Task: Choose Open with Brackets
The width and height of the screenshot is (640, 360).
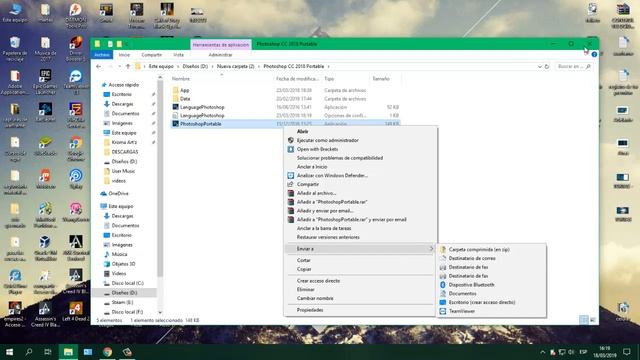Action: (x=318, y=149)
